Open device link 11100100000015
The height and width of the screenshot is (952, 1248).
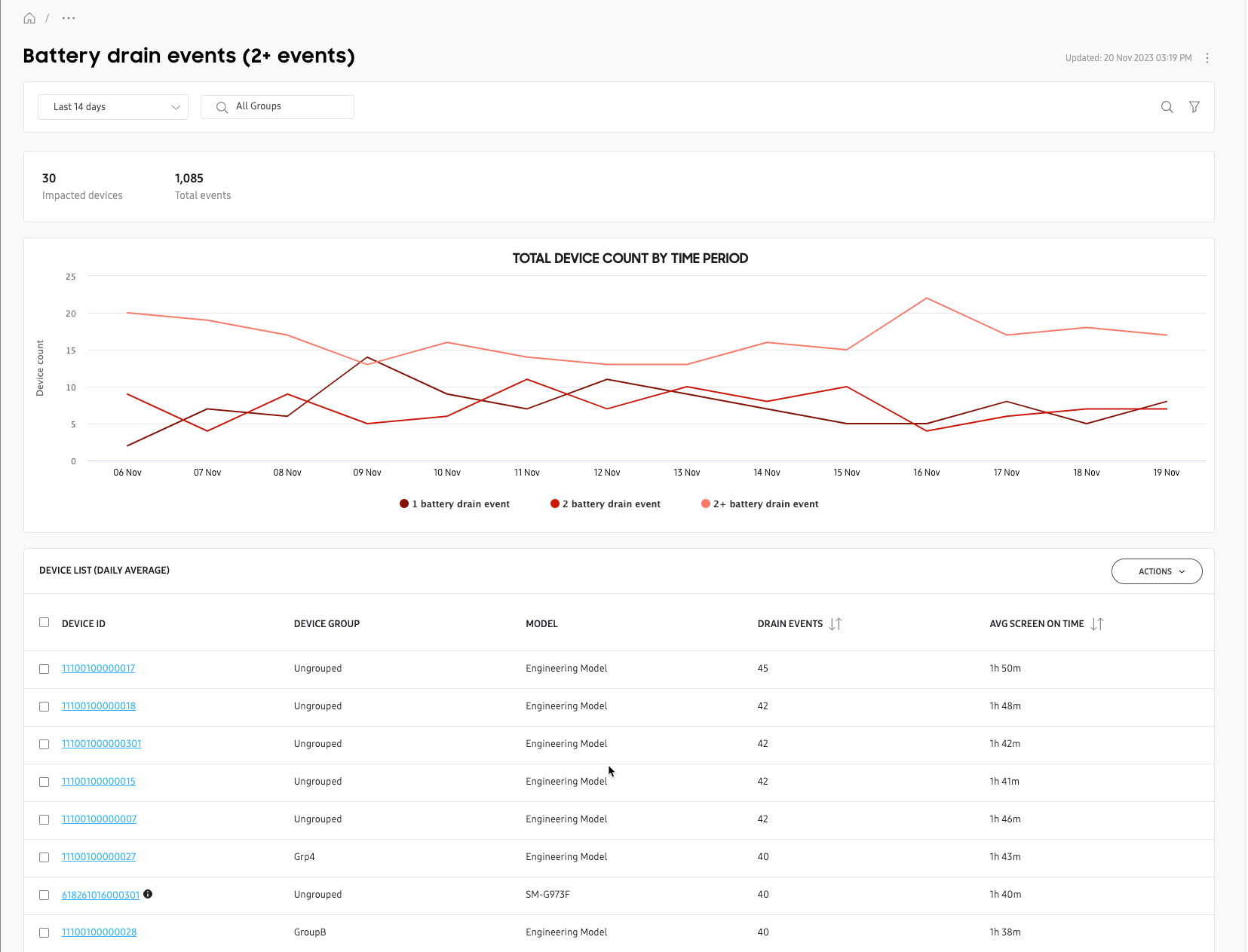(x=99, y=782)
